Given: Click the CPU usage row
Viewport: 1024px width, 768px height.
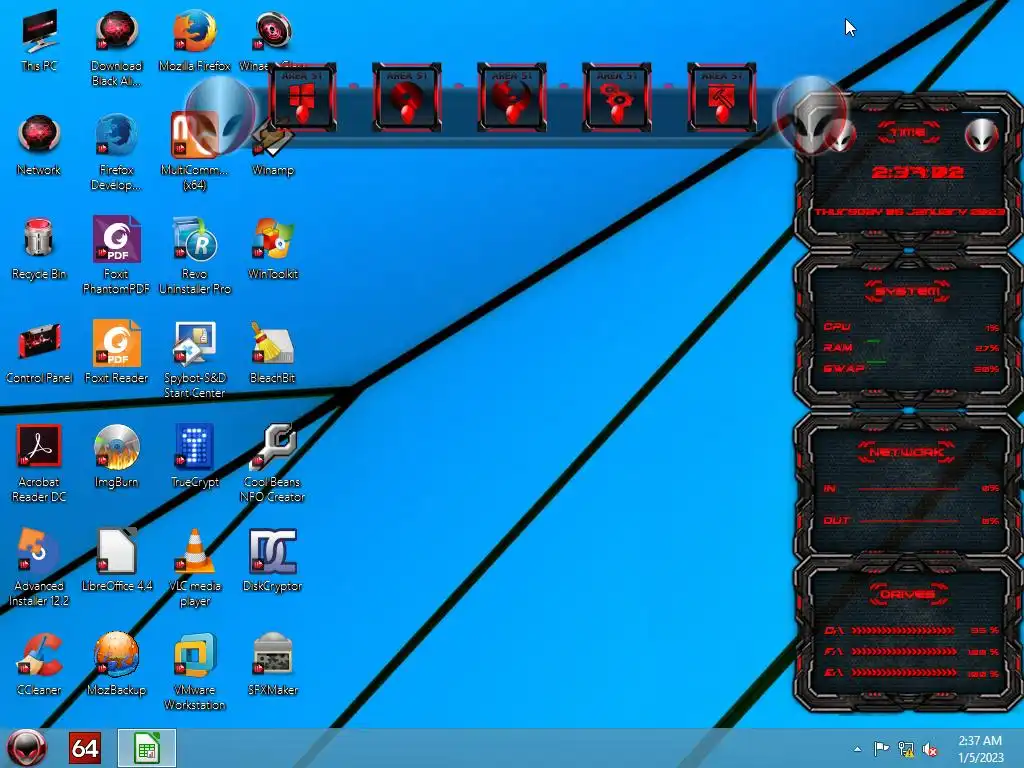Looking at the screenshot, I should [911, 327].
